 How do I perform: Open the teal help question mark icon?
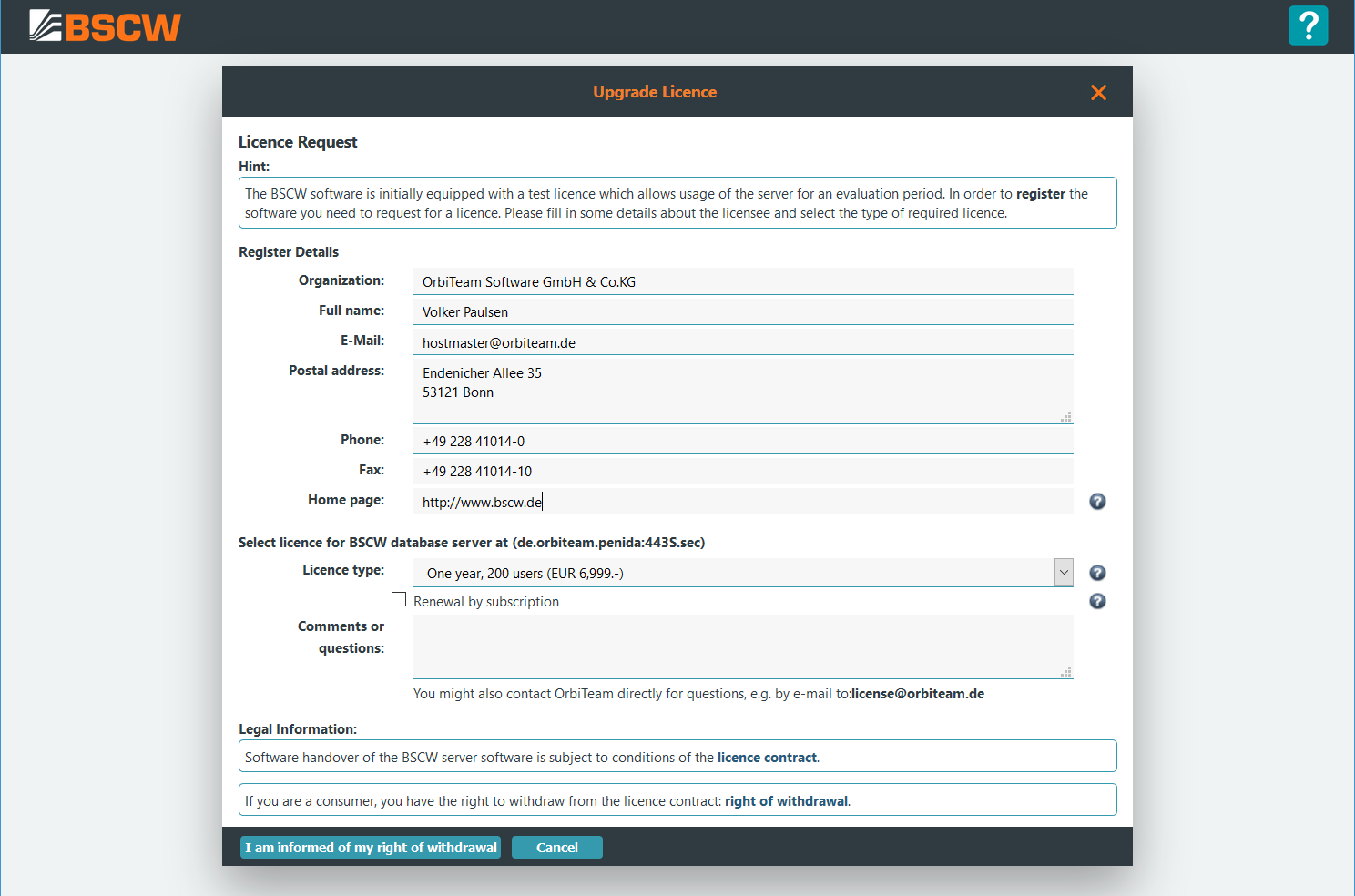pos(1308,25)
